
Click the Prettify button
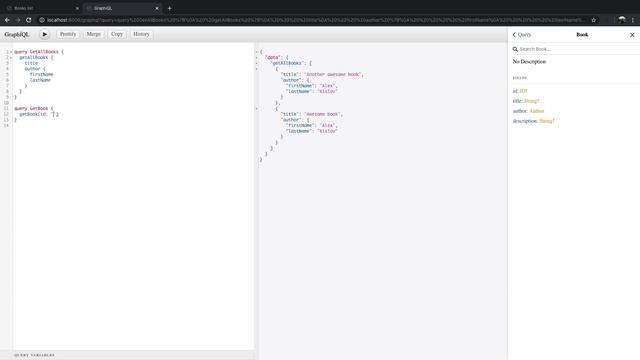[x=68, y=34]
